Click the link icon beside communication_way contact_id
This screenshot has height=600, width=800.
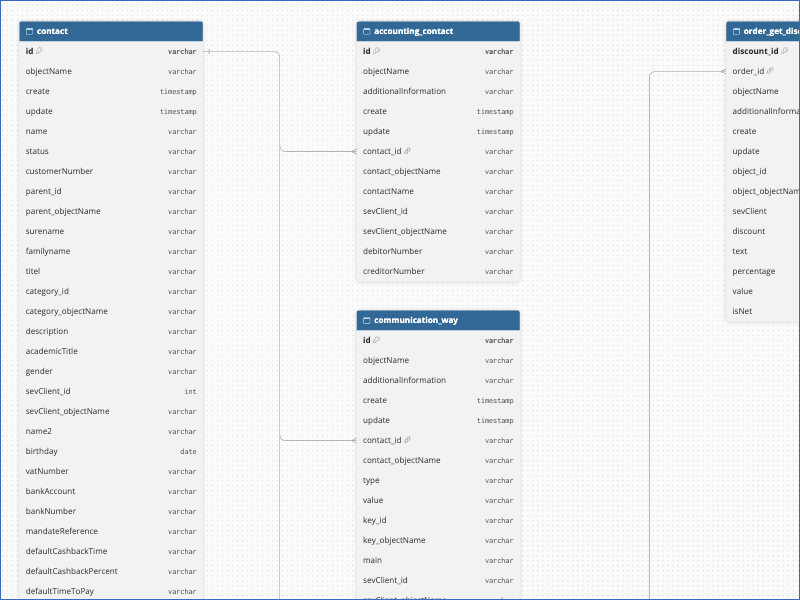tap(407, 440)
